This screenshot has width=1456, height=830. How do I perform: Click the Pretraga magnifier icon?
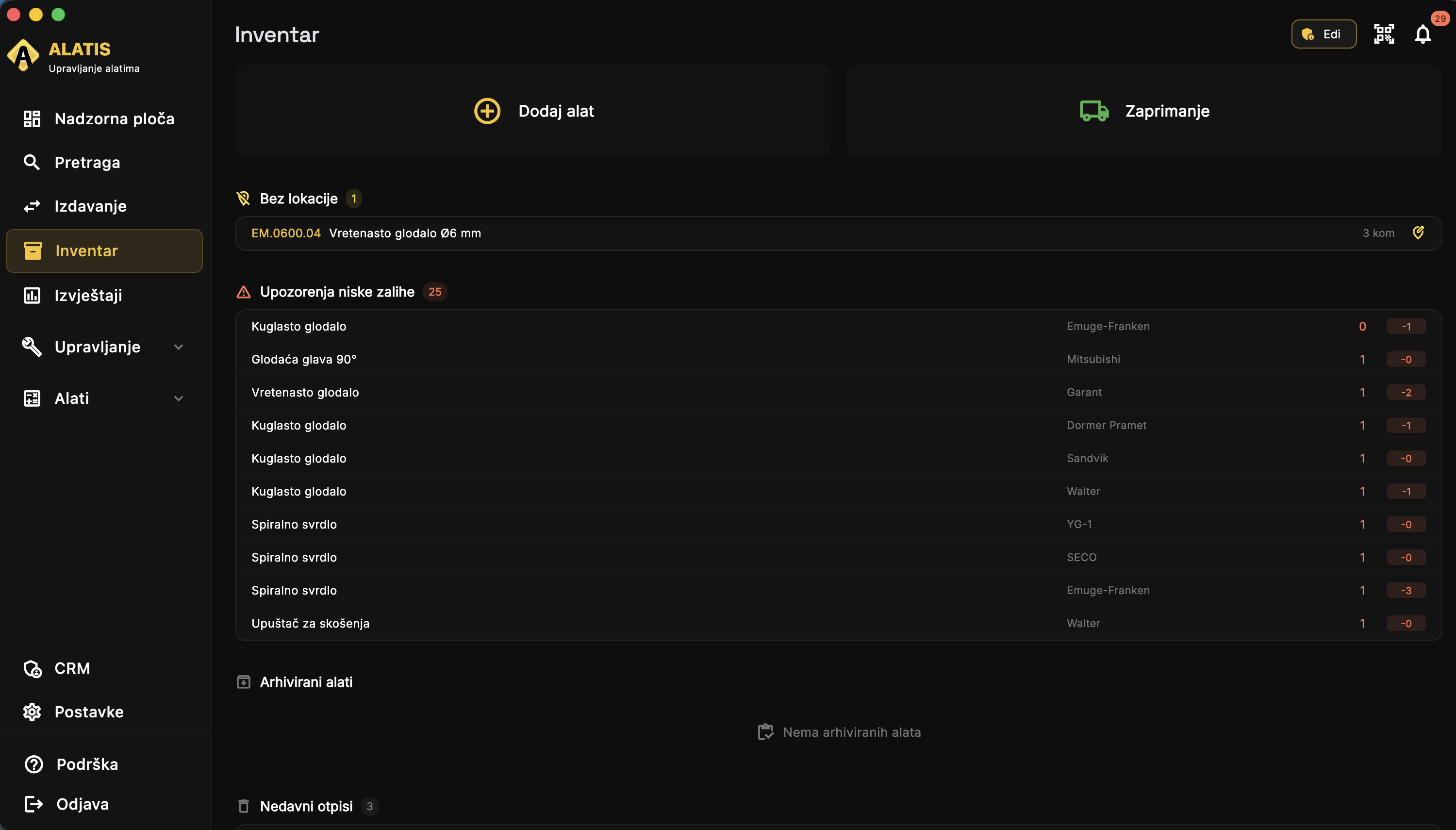click(x=32, y=163)
